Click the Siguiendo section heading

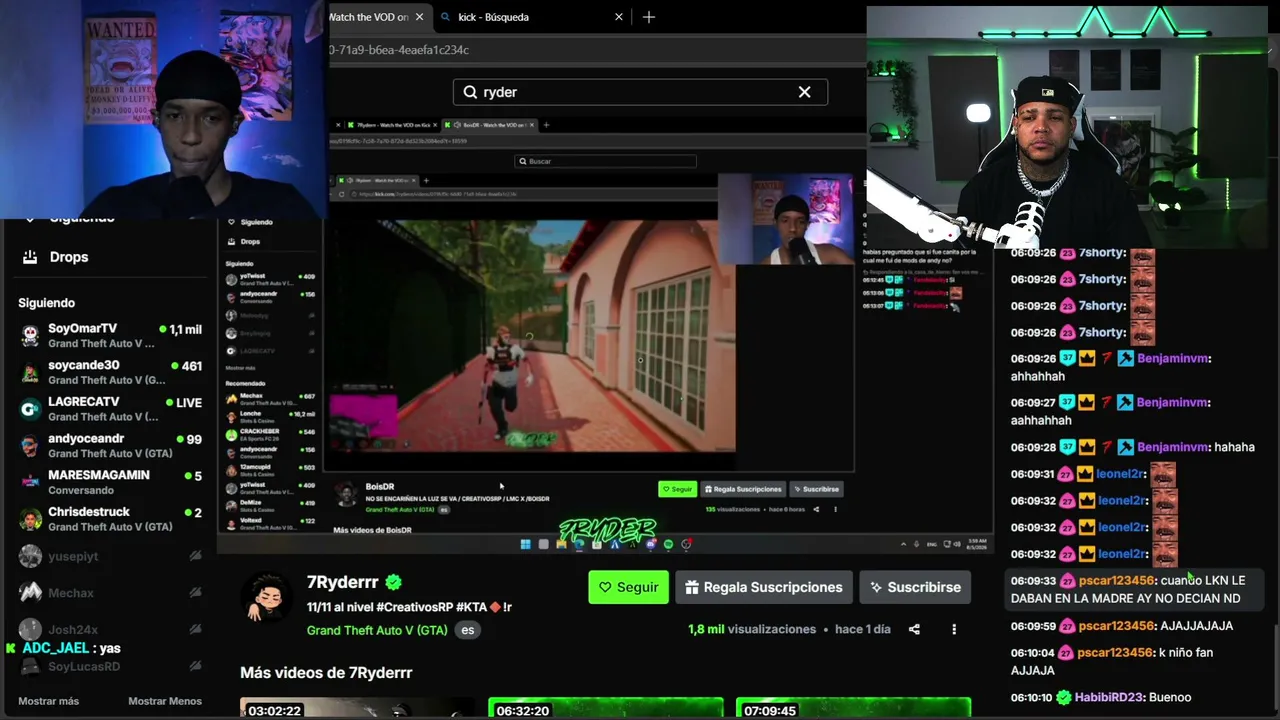(x=46, y=303)
